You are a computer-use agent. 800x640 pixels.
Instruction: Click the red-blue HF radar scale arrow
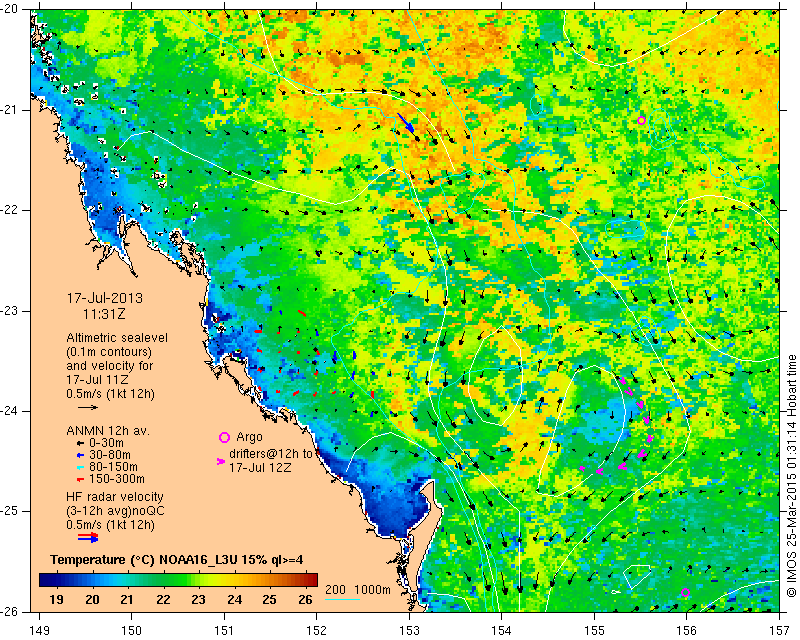click(88, 537)
